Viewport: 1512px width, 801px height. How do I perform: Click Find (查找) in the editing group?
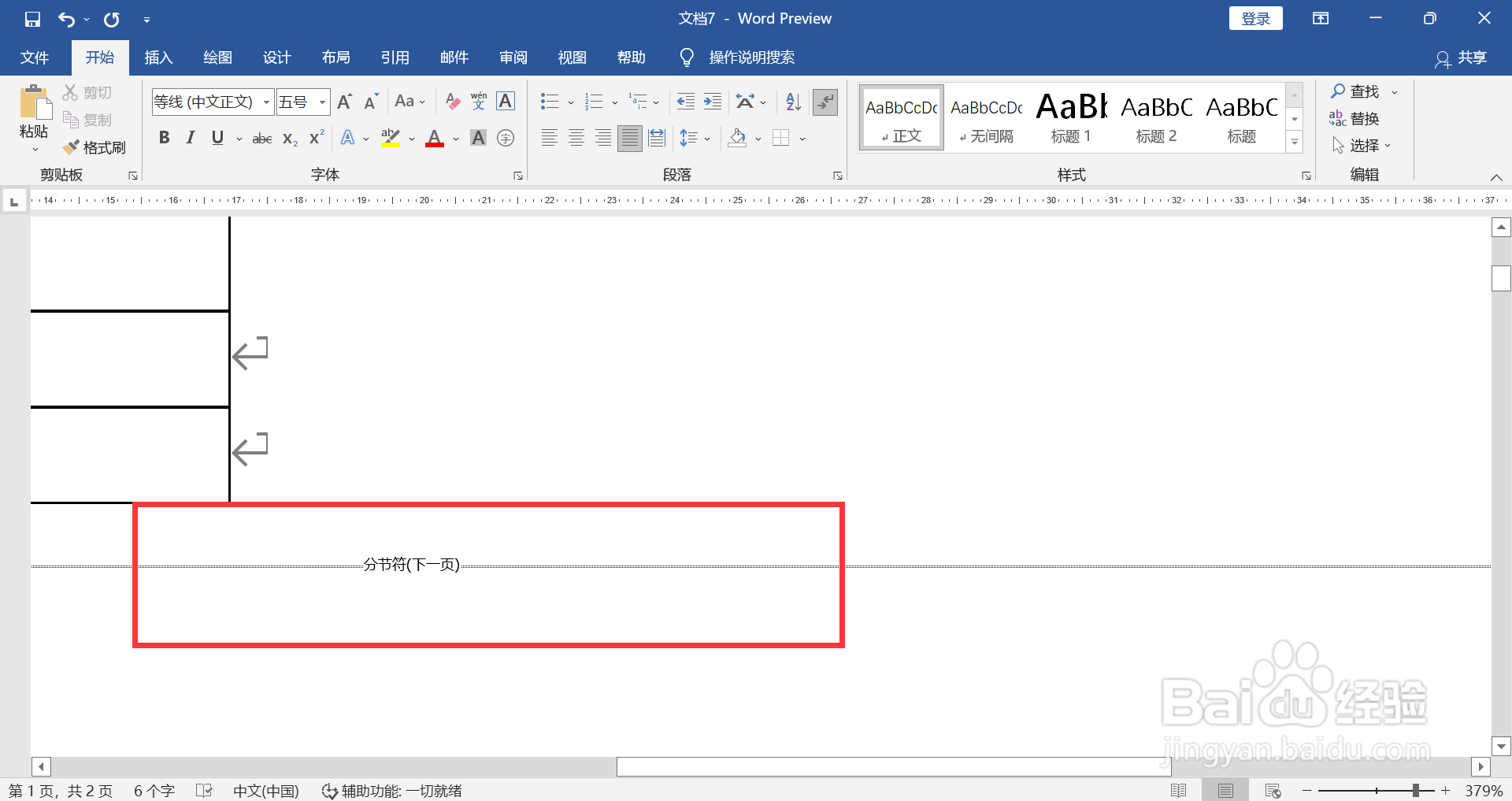click(1356, 91)
